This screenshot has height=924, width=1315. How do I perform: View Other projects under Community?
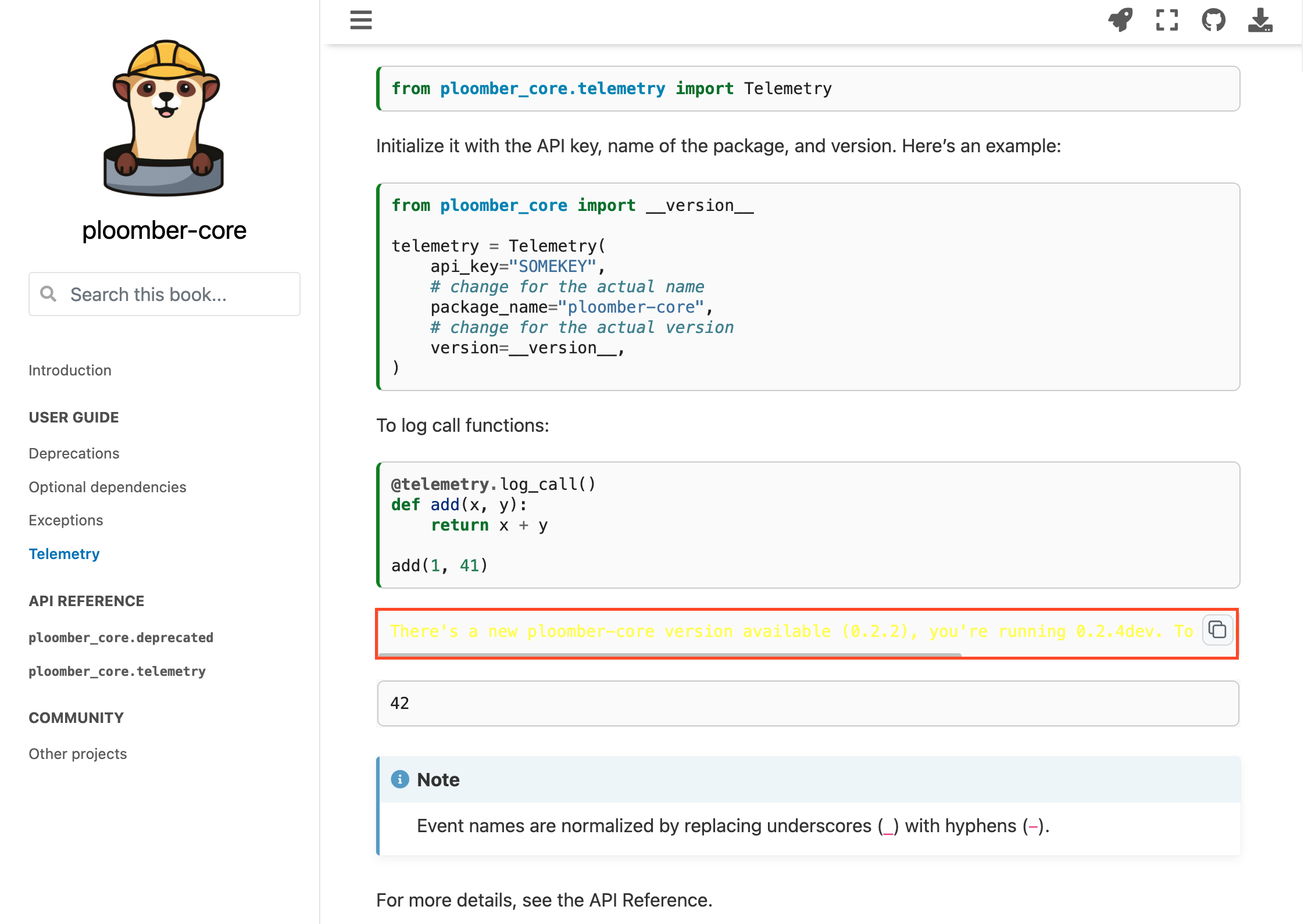point(77,754)
